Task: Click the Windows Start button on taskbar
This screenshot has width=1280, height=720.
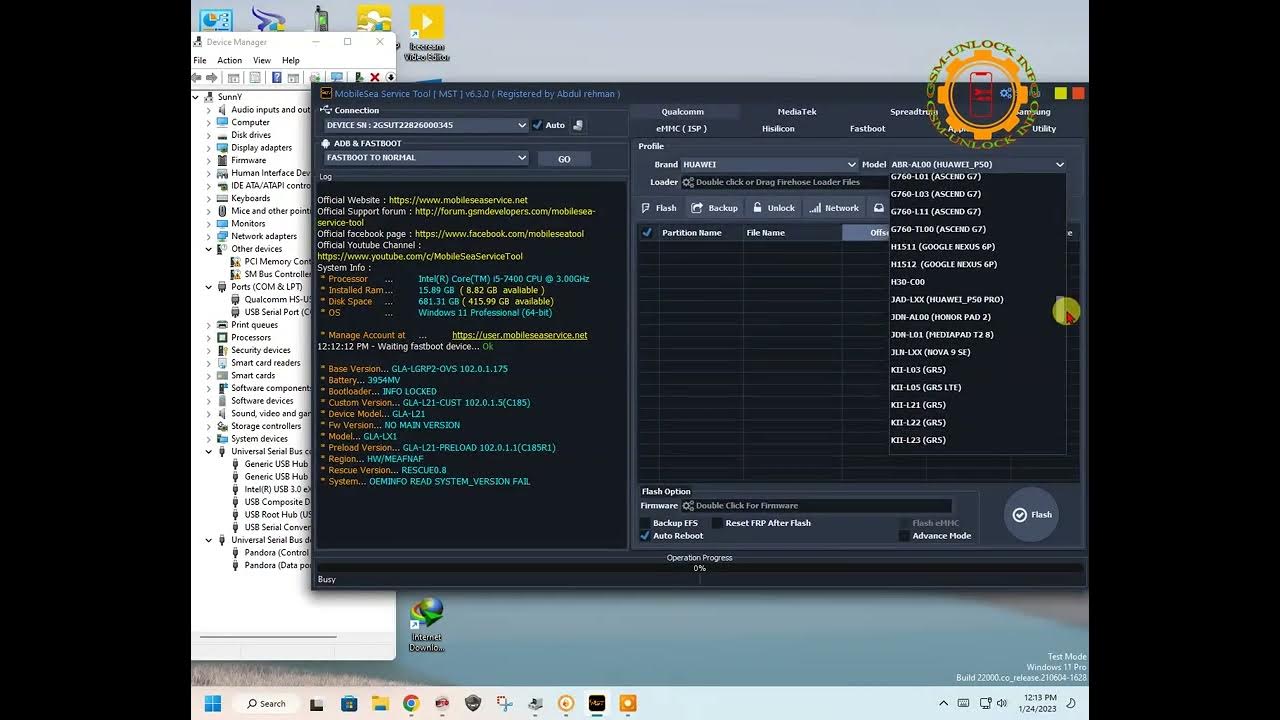Action: [213, 703]
